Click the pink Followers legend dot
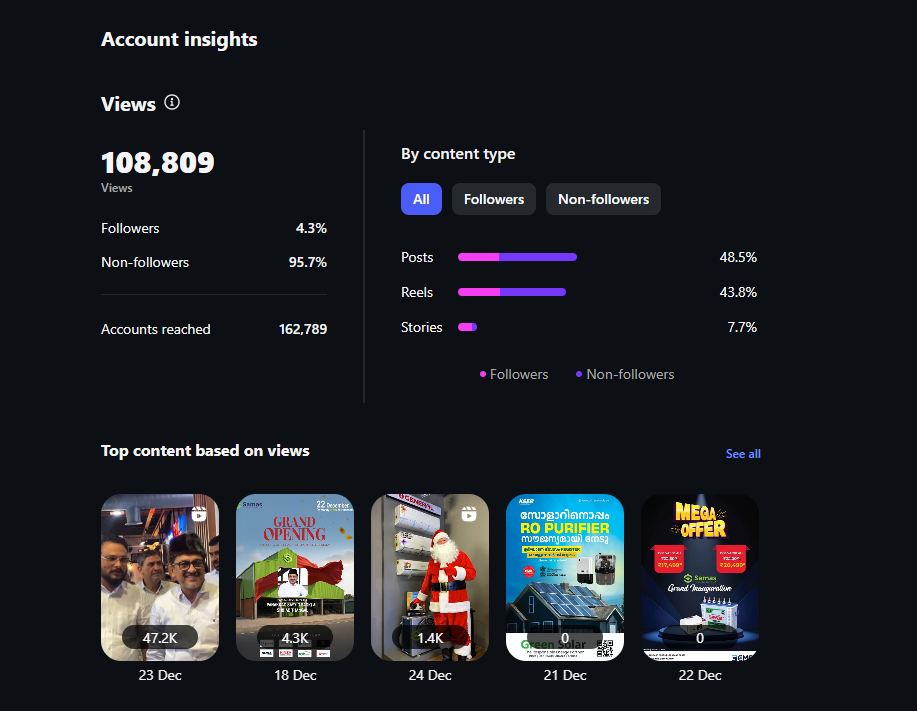 [483, 375]
